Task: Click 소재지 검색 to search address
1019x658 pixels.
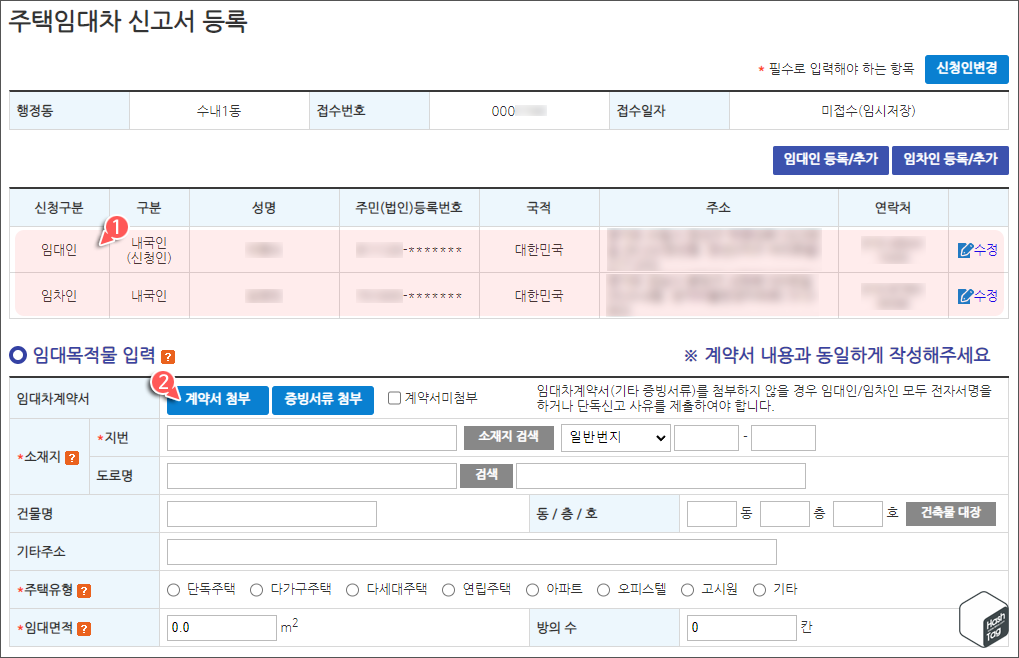Action: coord(508,437)
